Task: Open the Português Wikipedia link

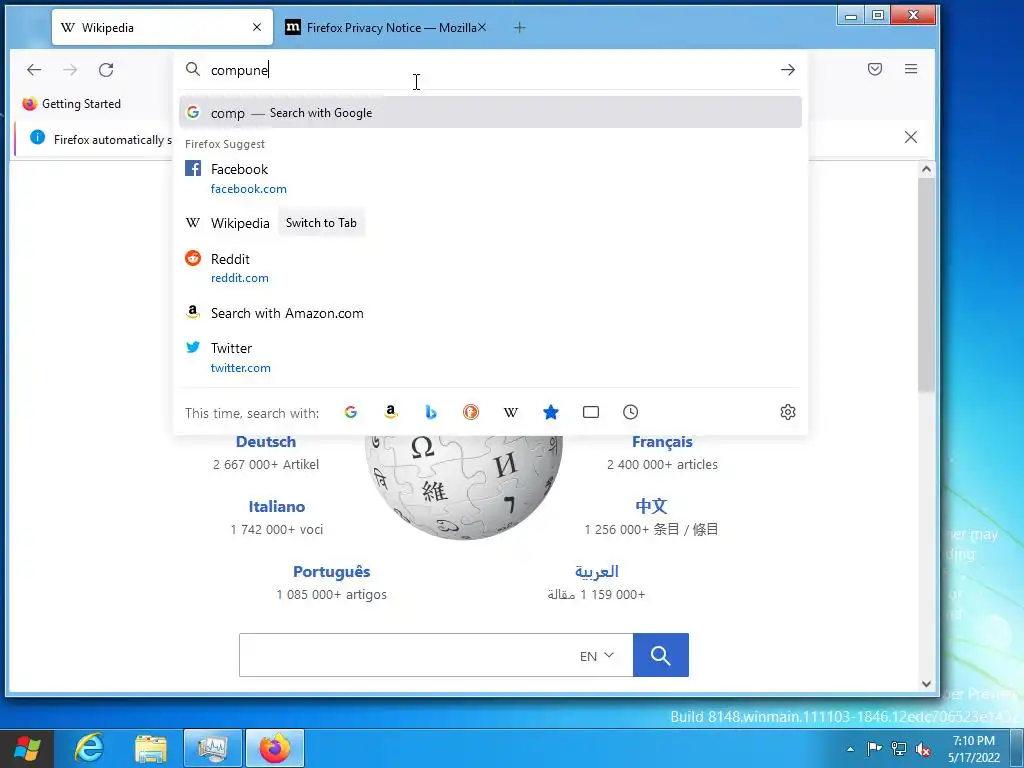Action: 331,571
